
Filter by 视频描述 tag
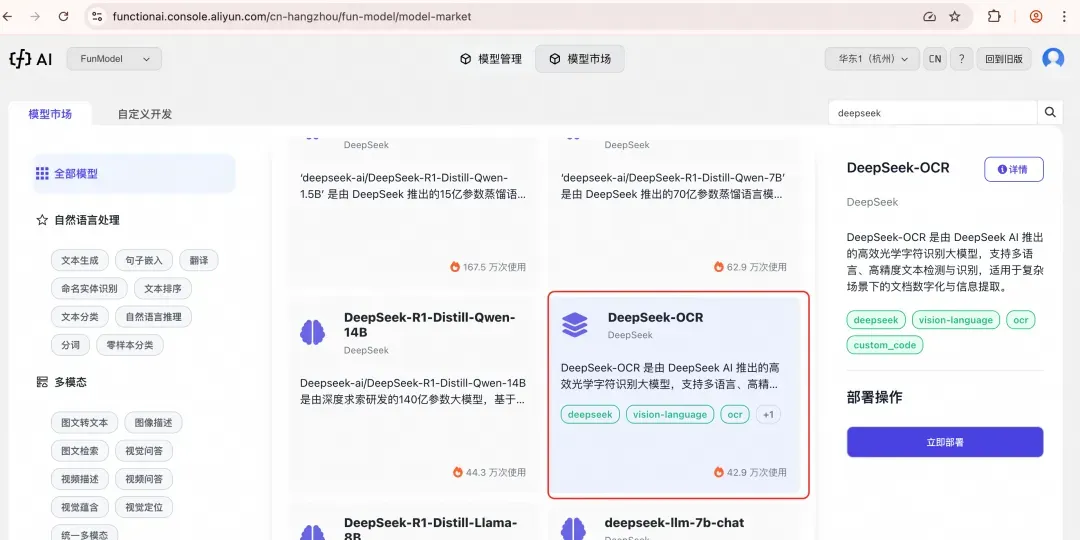[80, 479]
